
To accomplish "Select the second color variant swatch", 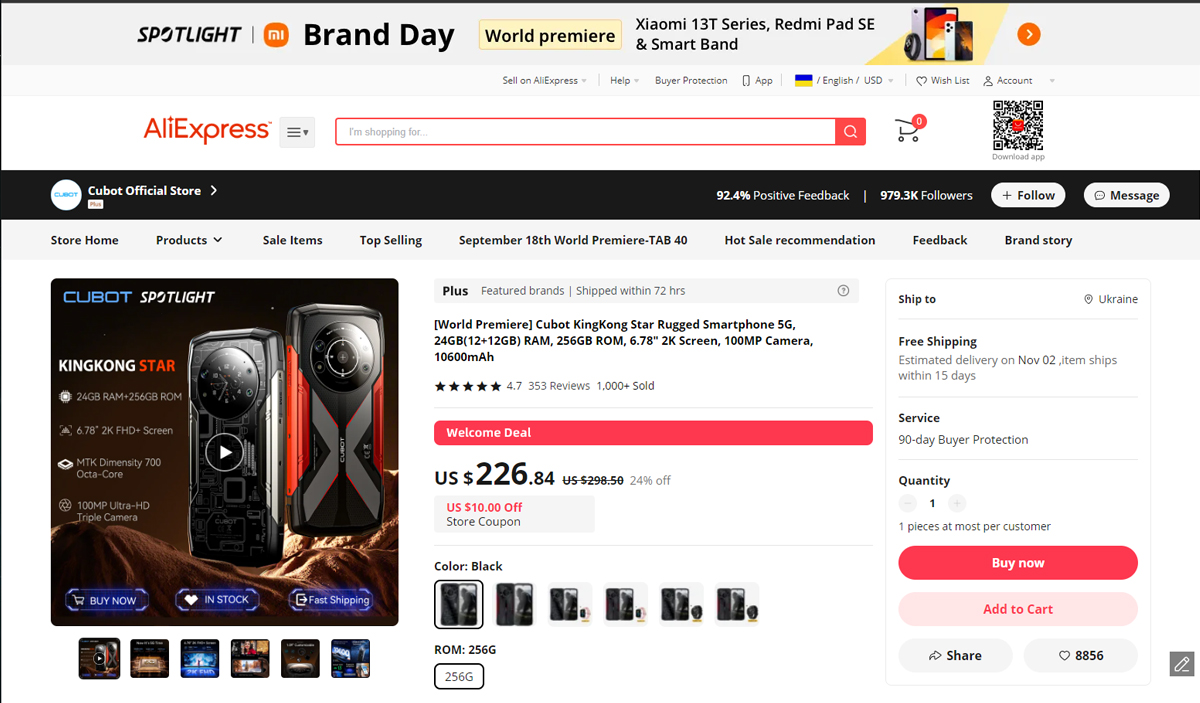I will point(515,604).
